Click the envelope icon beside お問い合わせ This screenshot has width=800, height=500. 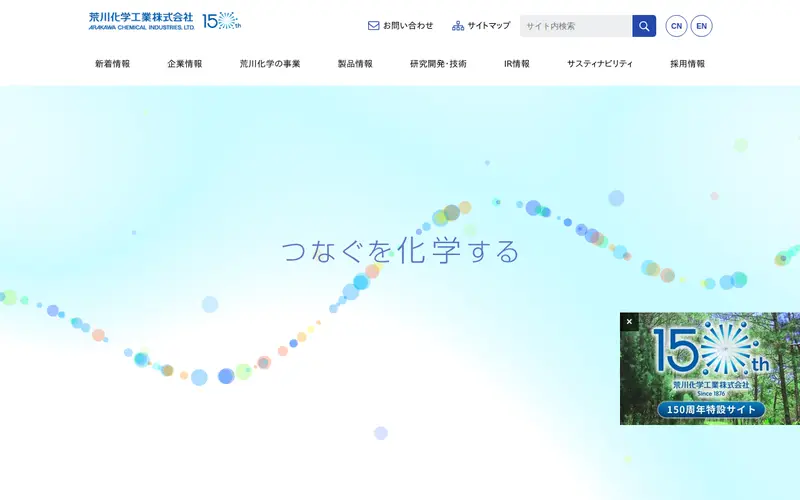373,26
